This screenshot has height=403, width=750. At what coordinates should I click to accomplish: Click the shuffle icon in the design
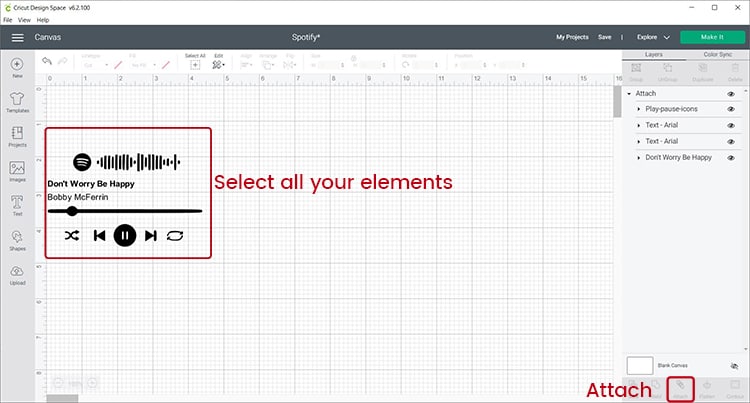pos(72,235)
